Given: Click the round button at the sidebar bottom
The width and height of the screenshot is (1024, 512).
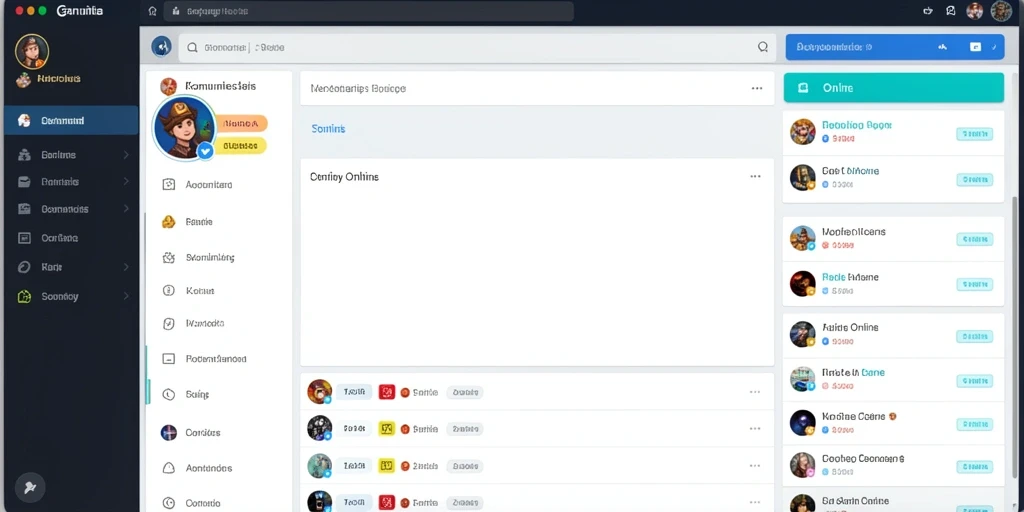Looking at the screenshot, I should point(29,487).
